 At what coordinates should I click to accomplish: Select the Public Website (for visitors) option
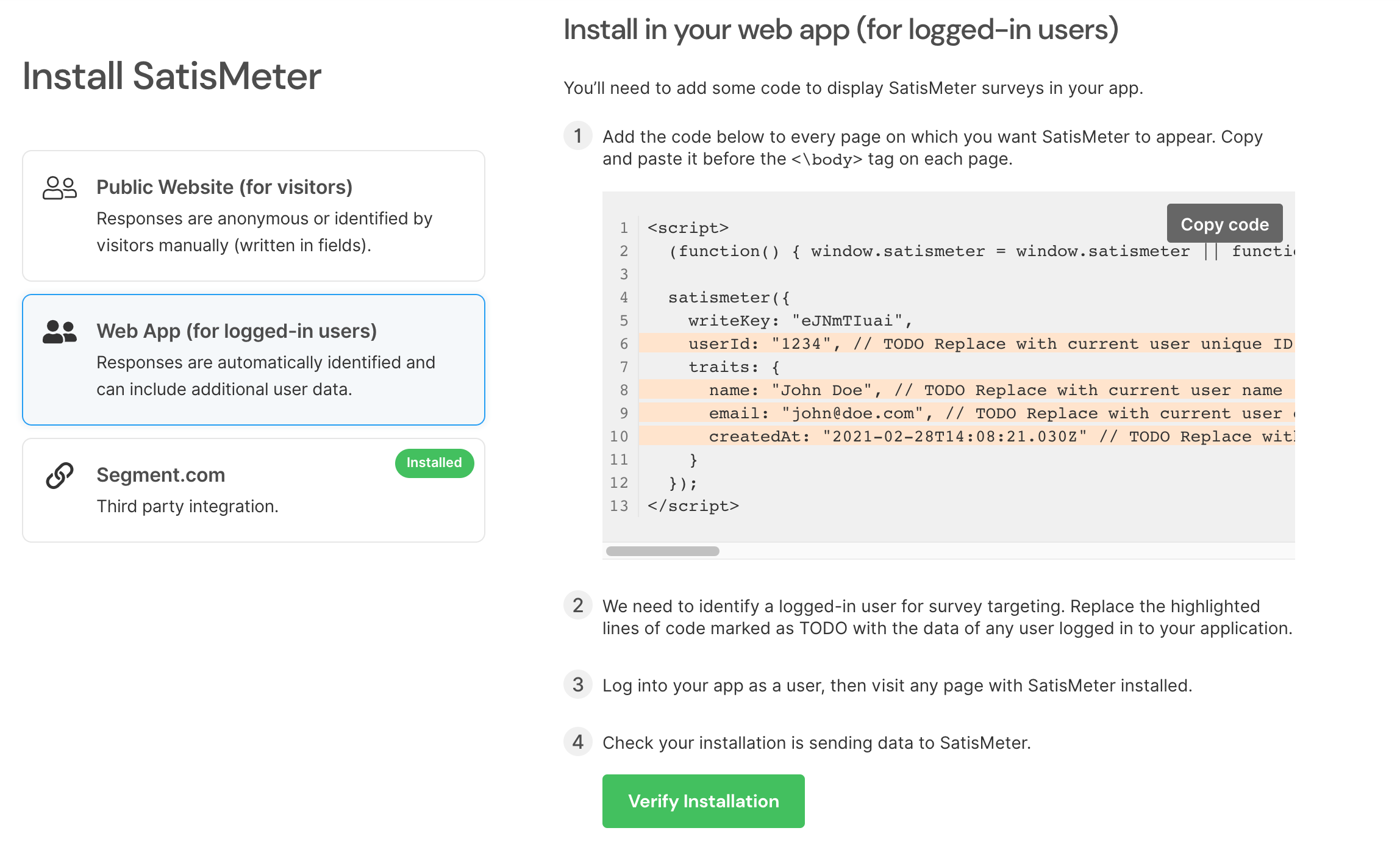254,216
